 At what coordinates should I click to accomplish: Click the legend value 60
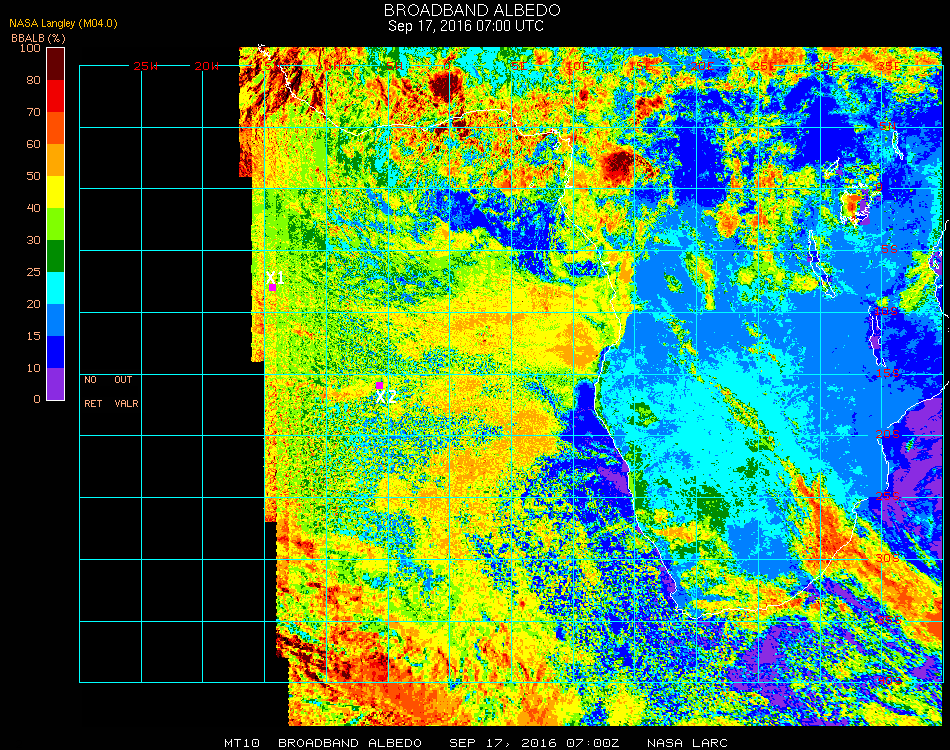point(33,144)
